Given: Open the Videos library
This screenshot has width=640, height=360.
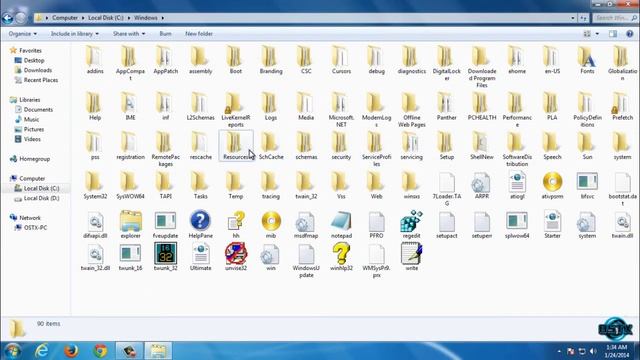Looking at the screenshot, I should pos(32,139).
